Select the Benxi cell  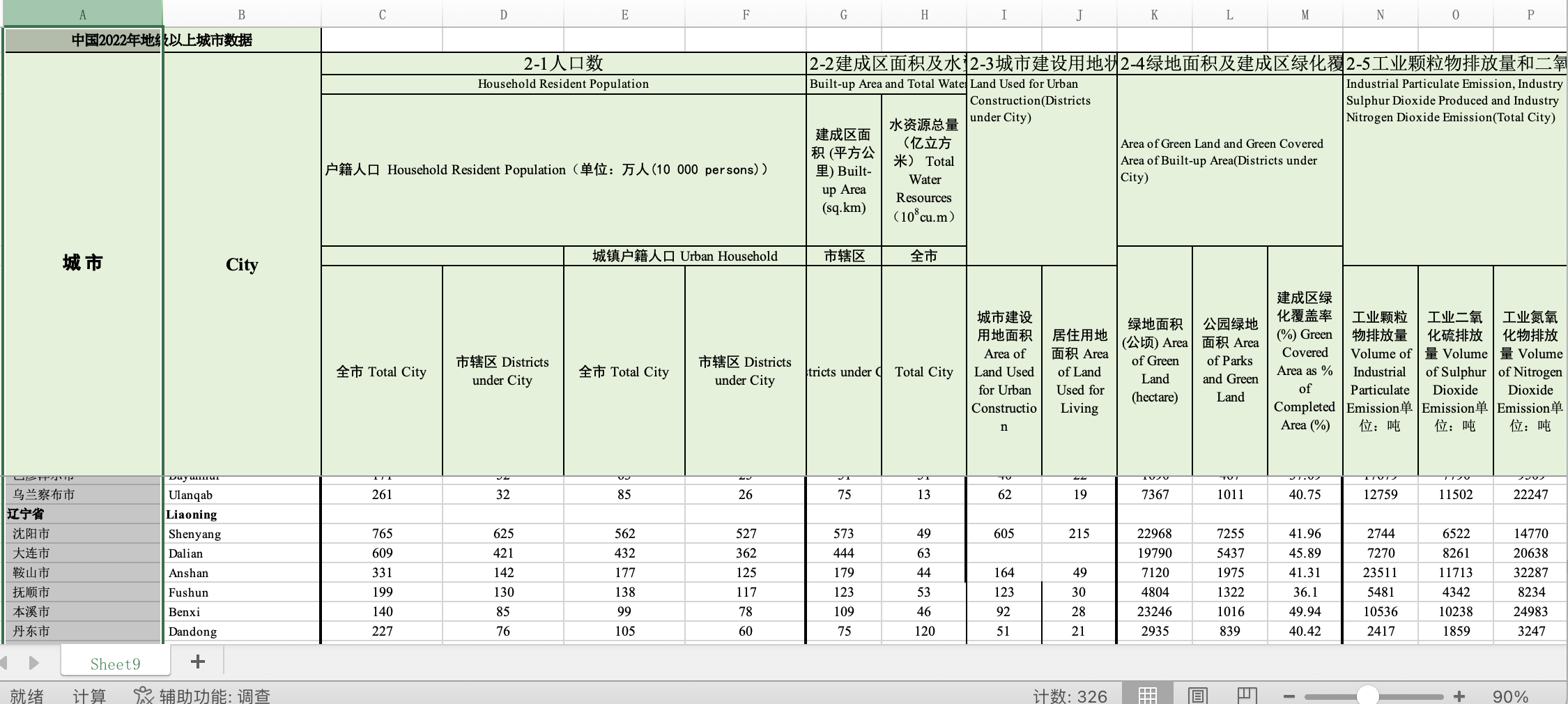[x=242, y=611]
